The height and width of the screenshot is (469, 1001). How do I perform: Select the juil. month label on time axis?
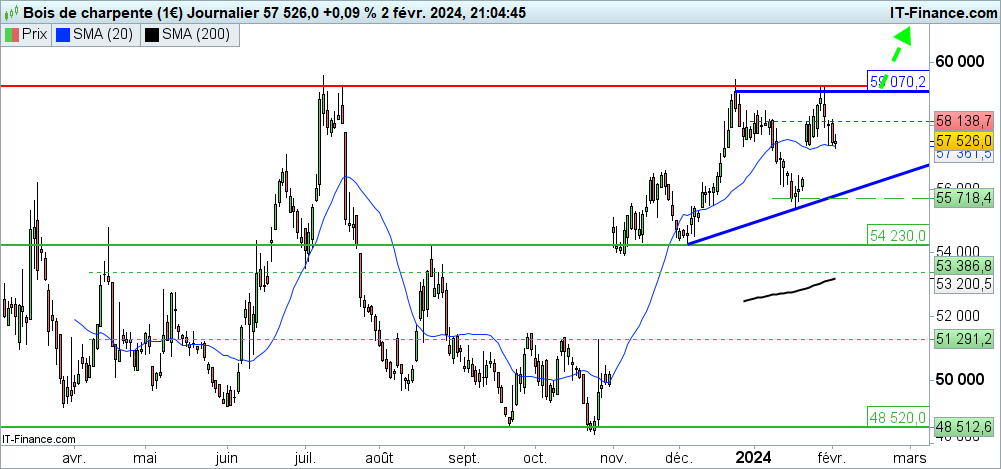[305, 458]
